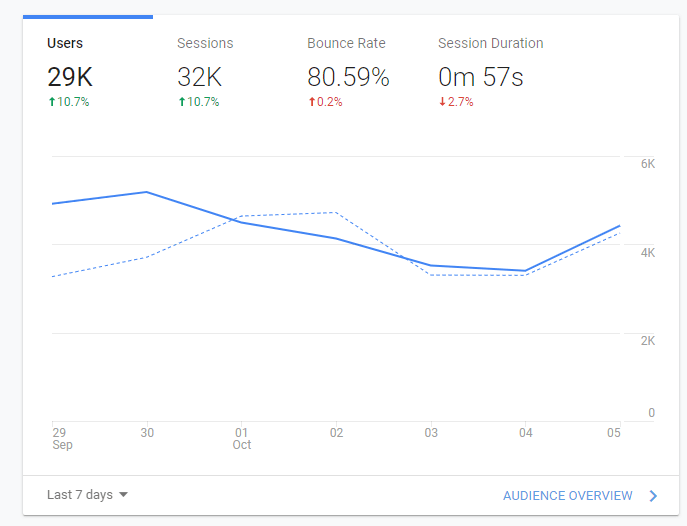
Task: Click the green up arrow under Sessions
Action: point(181,103)
